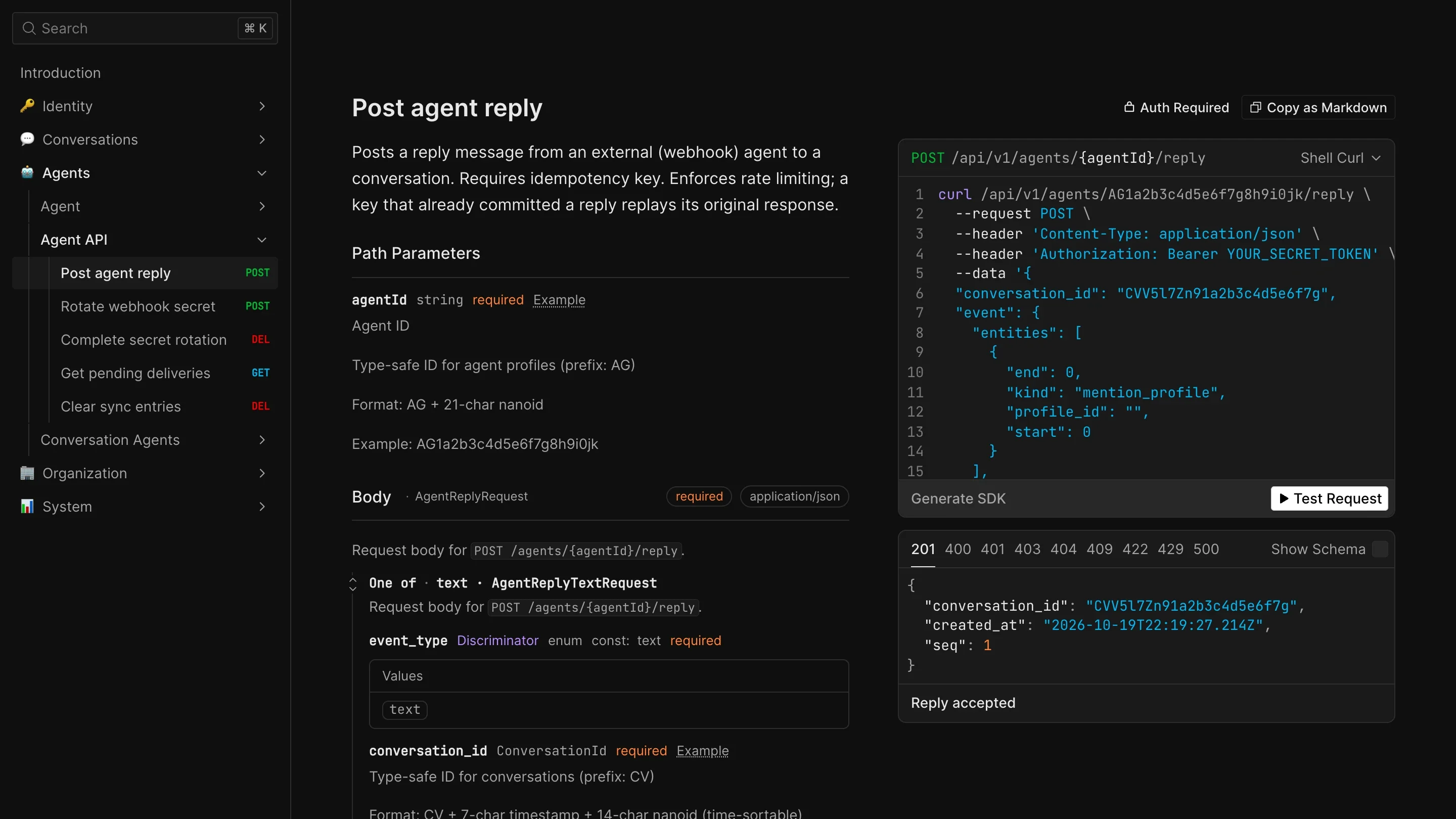Collapse the Agent API subsection chevron
This screenshot has width=1456, height=819.
[262, 240]
